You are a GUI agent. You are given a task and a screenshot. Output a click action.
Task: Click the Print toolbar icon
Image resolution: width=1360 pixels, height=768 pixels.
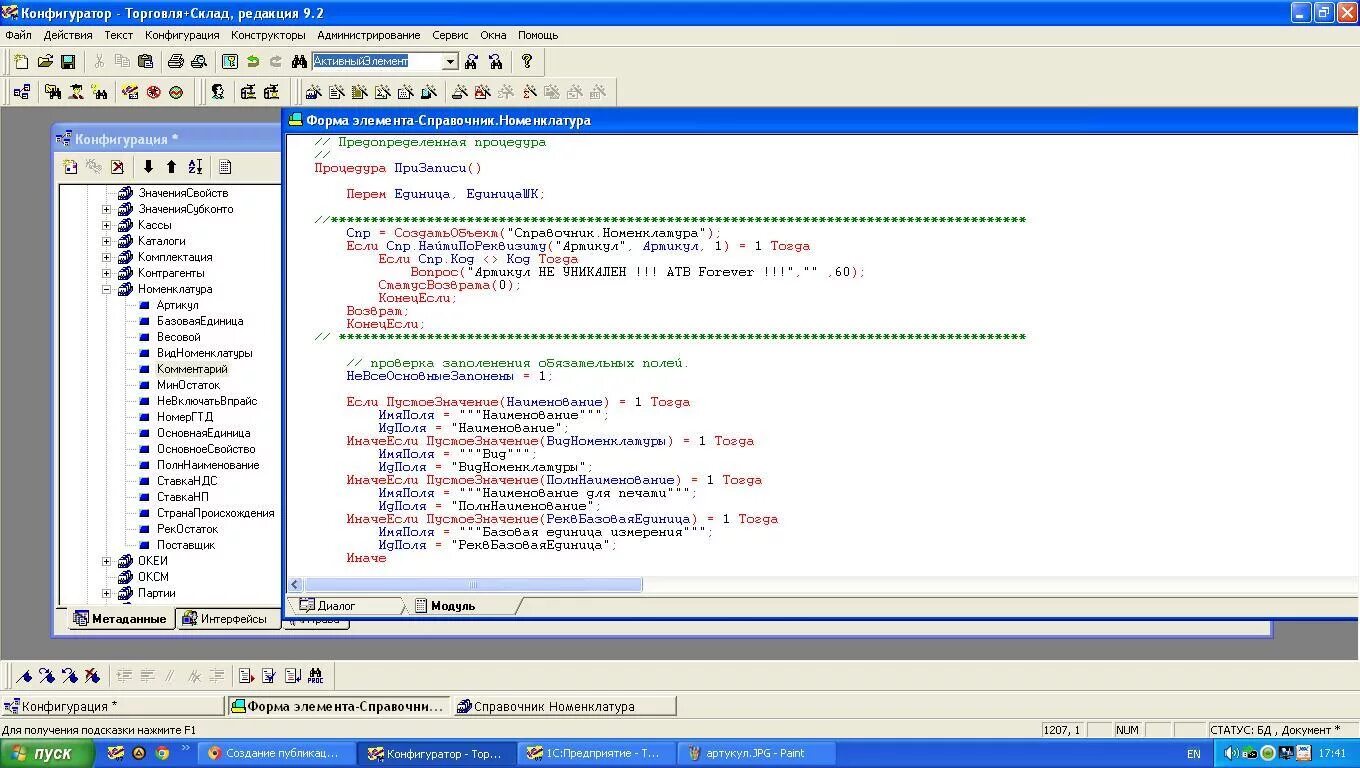tap(176, 62)
